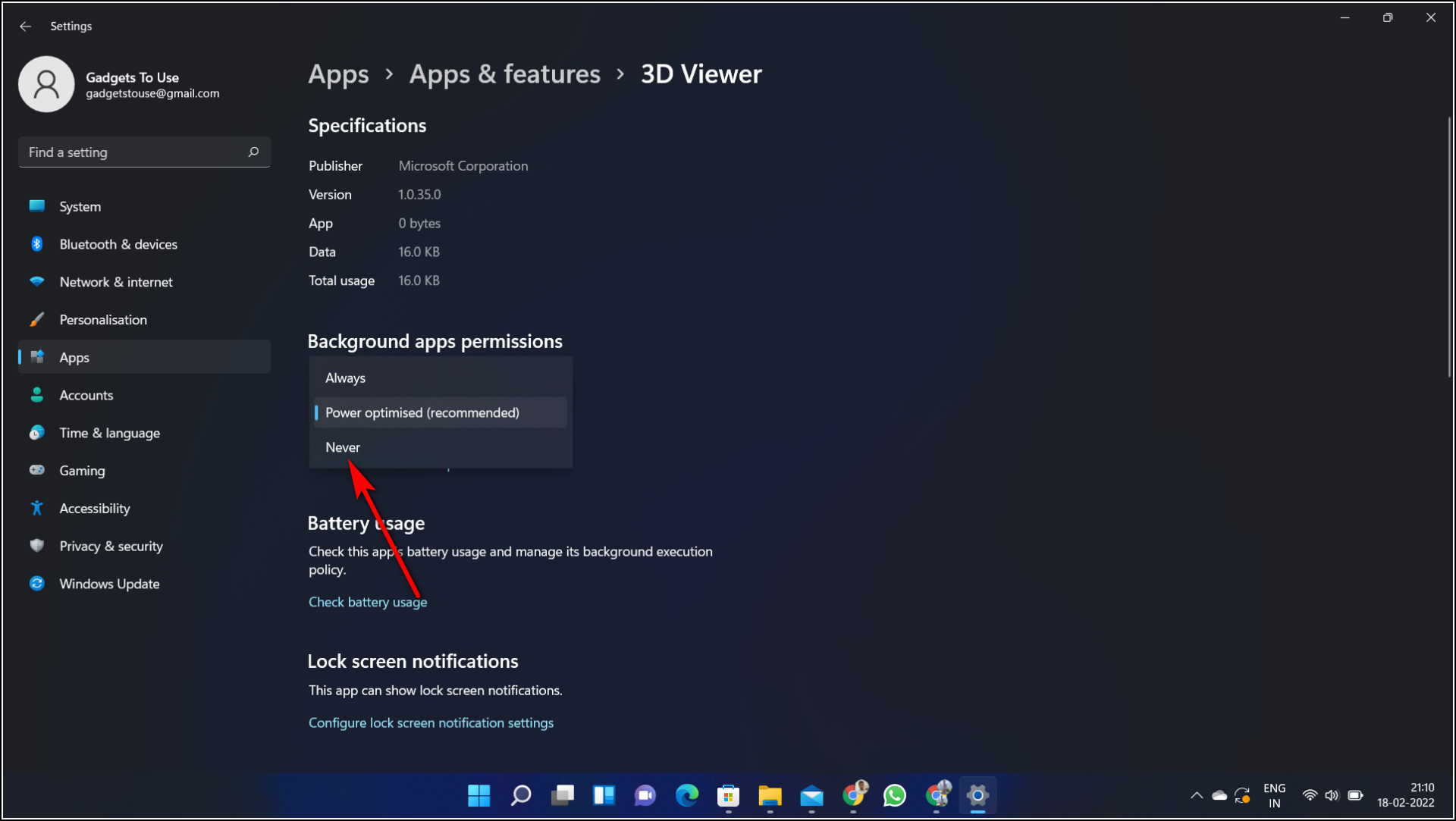Go to Apps & features breadcrumb
Viewport: 1456px width, 821px height.
(x=504, y=74)
